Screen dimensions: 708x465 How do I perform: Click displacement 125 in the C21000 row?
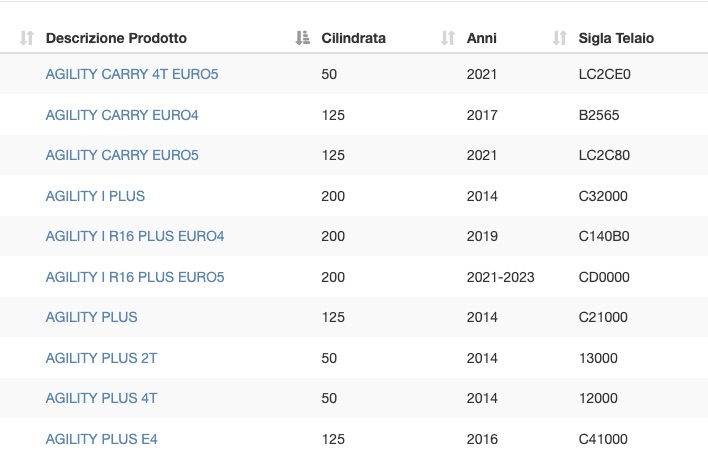click(x=333, y=317)
